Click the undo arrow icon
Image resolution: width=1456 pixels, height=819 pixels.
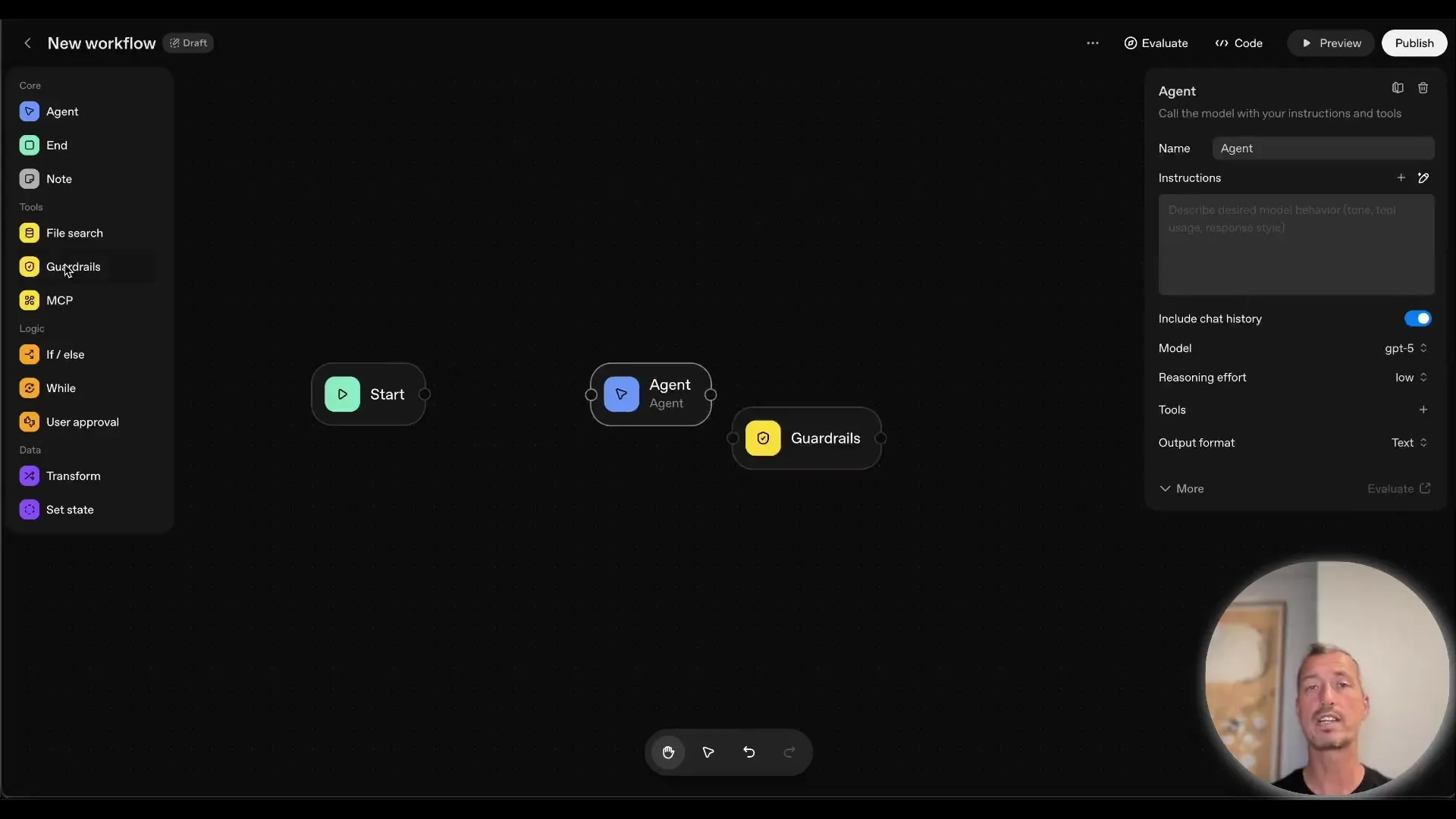point(749,752)
